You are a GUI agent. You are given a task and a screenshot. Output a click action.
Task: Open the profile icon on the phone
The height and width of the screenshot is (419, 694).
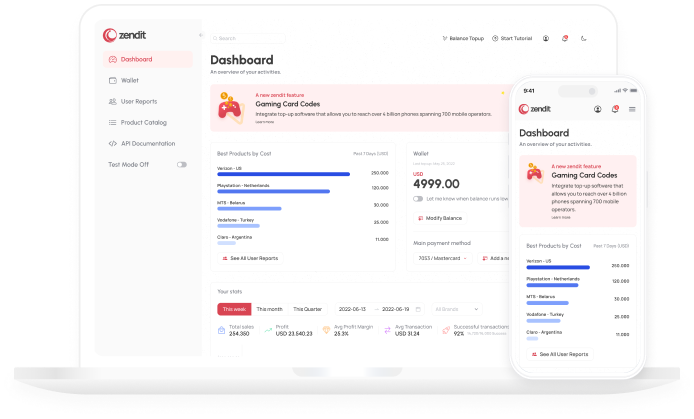(598, 109)
